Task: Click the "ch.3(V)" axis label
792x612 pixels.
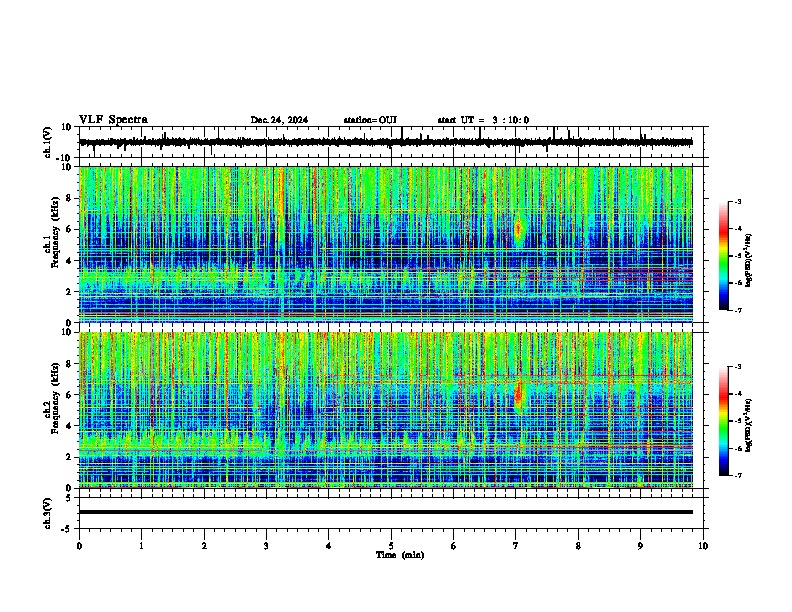Action: (x=48, y=513)
